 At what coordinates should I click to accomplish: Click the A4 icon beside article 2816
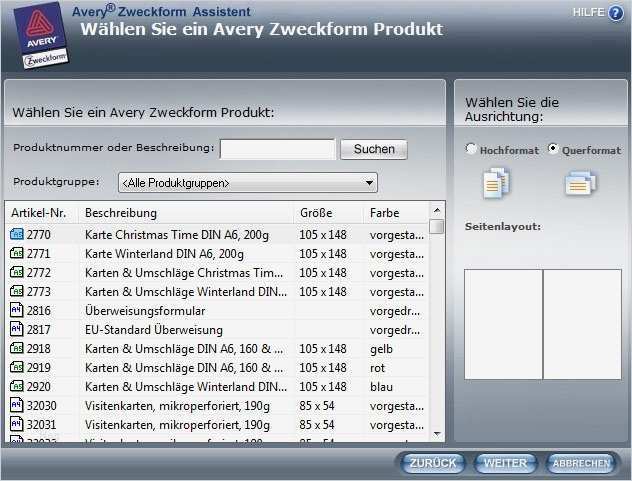(17, 310)
